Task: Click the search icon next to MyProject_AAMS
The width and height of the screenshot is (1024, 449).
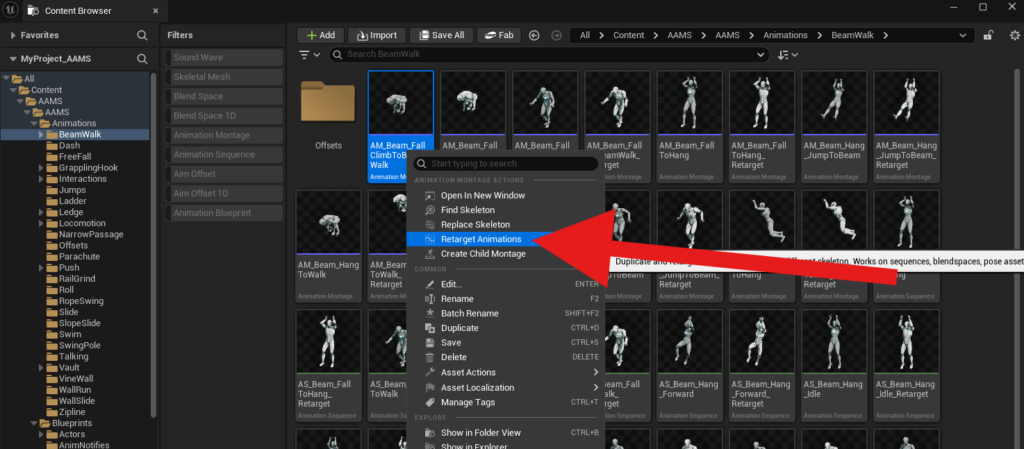Action: tap(142, 59)
